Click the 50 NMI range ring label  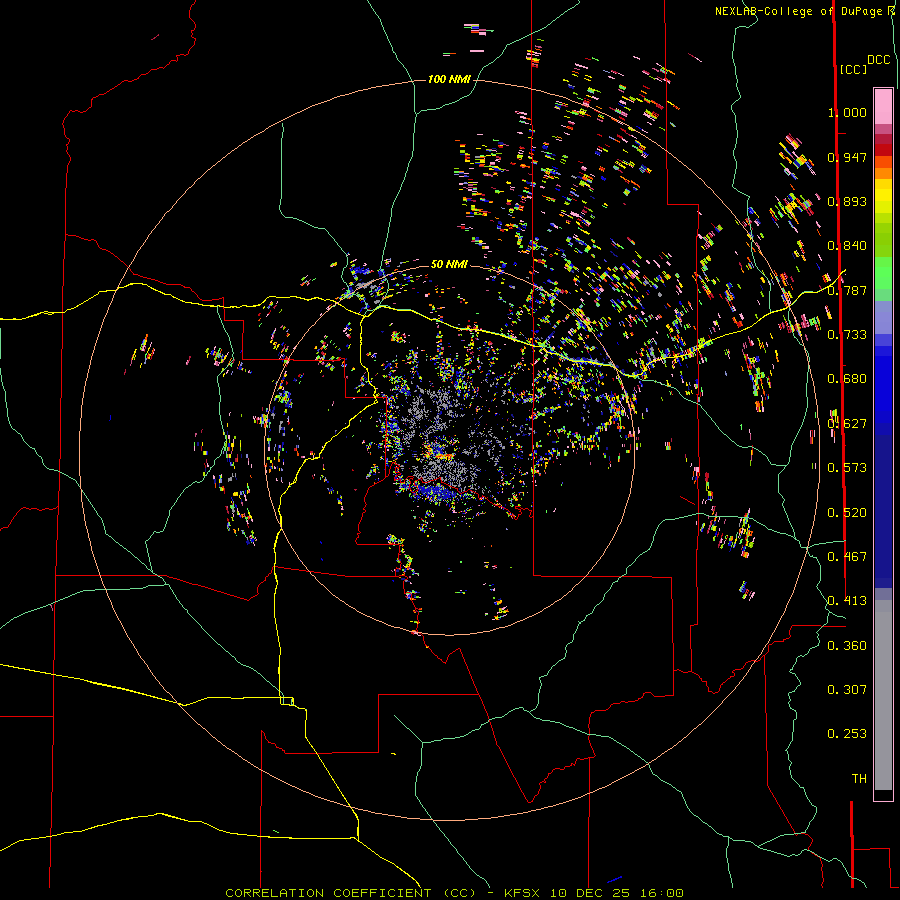[x=449, y=265]
